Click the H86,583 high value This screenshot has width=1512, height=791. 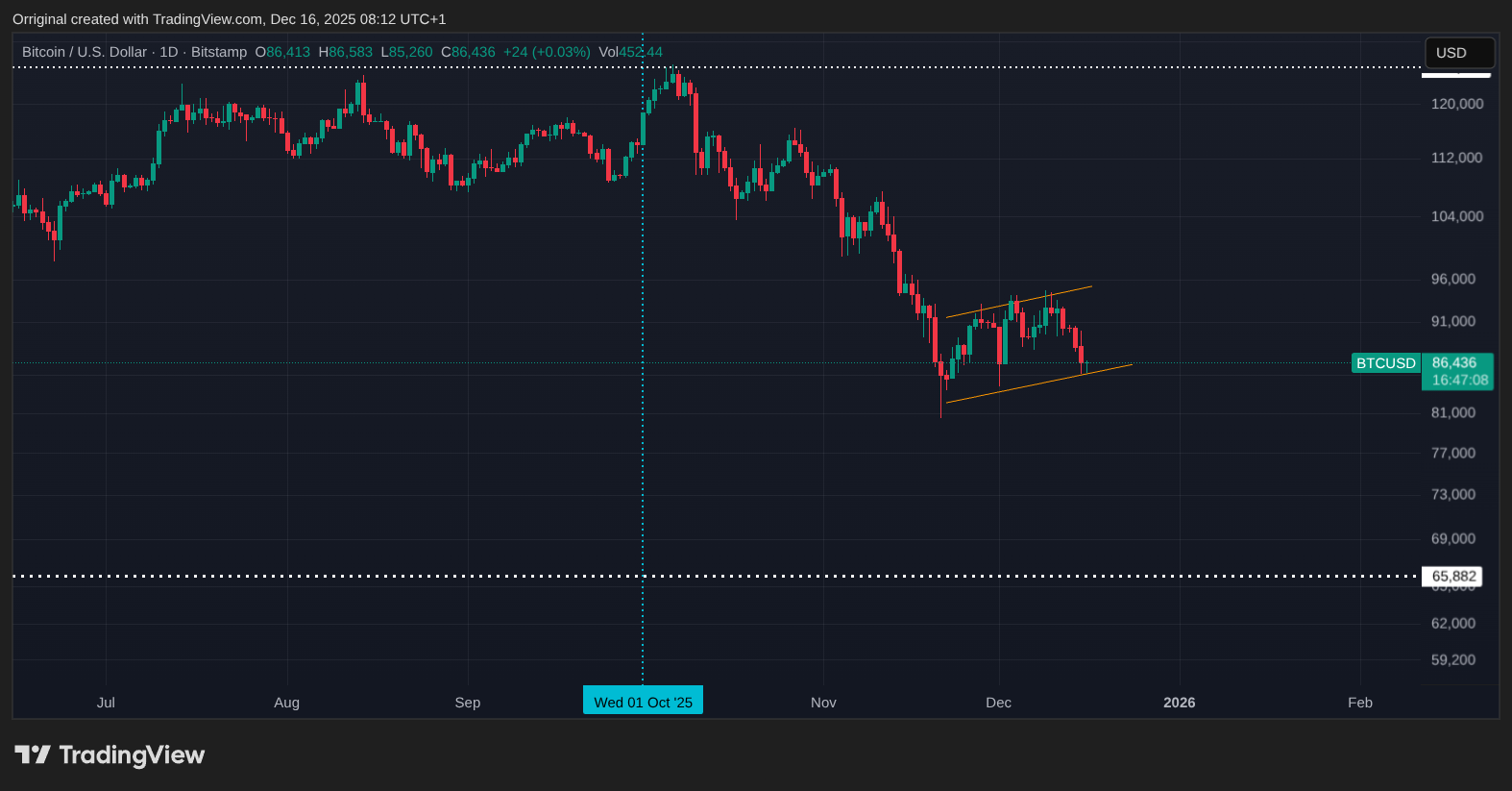(x=346, y=52)
